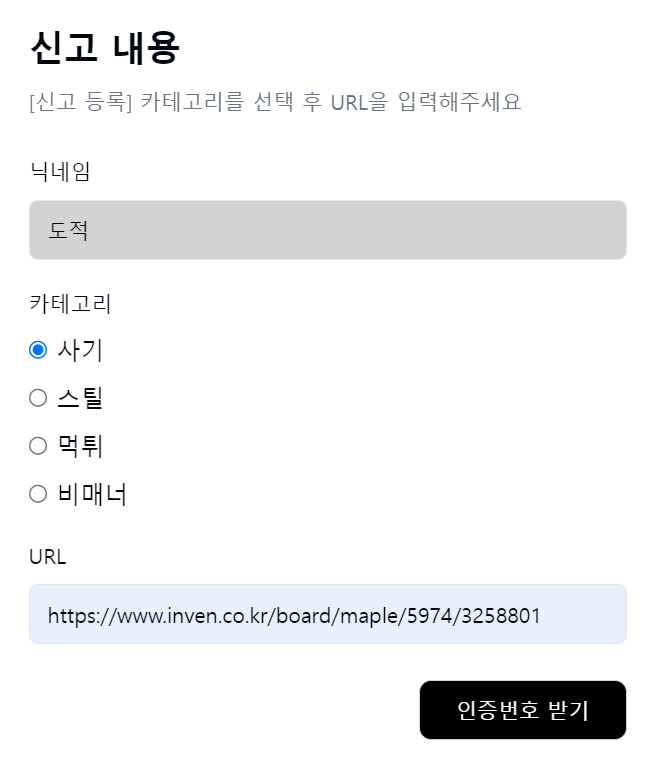Pick the 비매너 radio button
Screen dimensions: 655x768
pyautogui.click(x=38, y=494)
